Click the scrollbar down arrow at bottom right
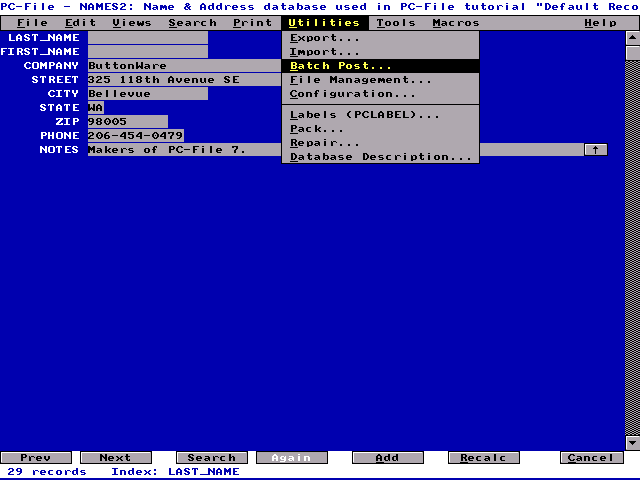 pyautogui.click(x=632, y=444)
